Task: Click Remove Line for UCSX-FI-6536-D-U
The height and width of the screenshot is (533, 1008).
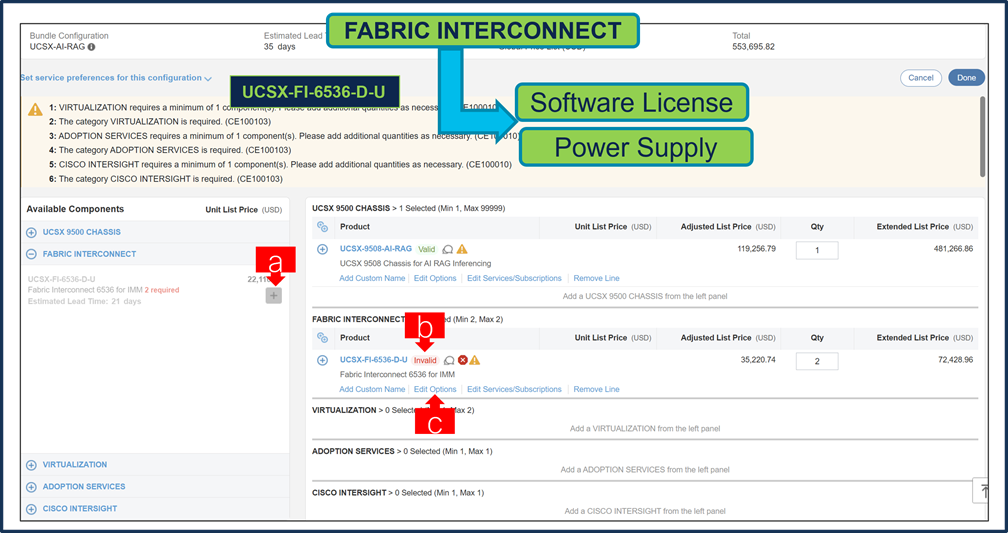Action: [597, 390]
